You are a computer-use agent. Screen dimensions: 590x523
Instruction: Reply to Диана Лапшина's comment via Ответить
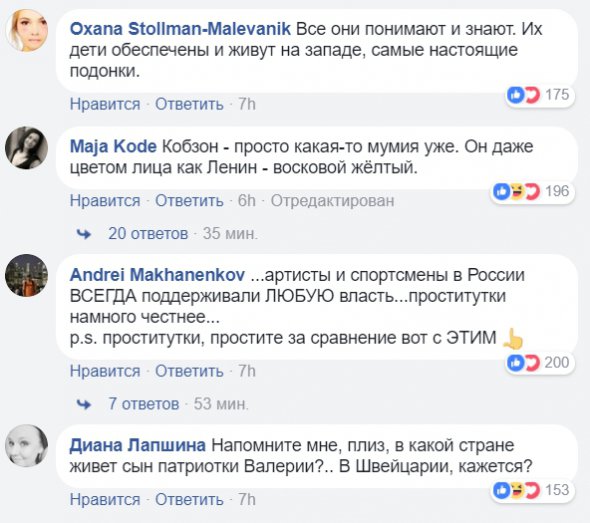coord(189,500)
